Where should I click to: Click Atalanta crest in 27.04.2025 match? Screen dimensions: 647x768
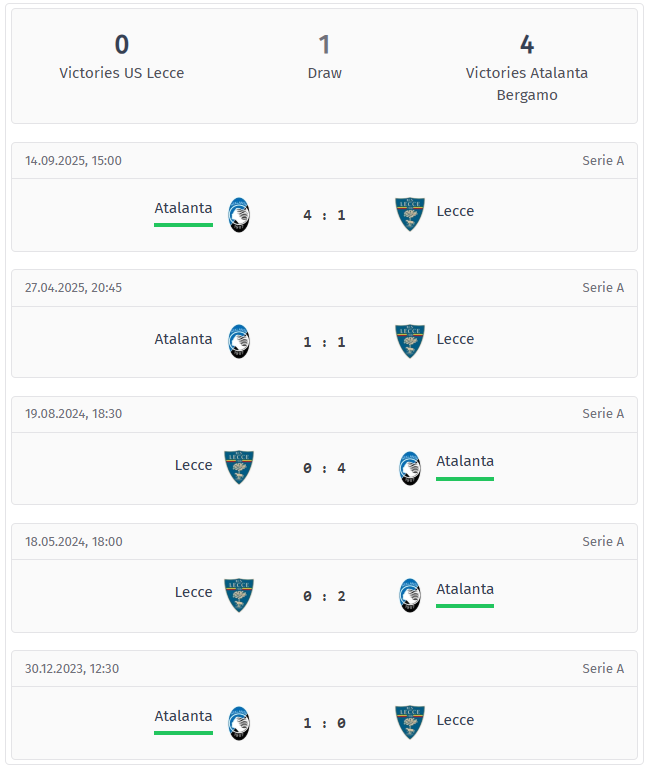(x=239, y=342)
